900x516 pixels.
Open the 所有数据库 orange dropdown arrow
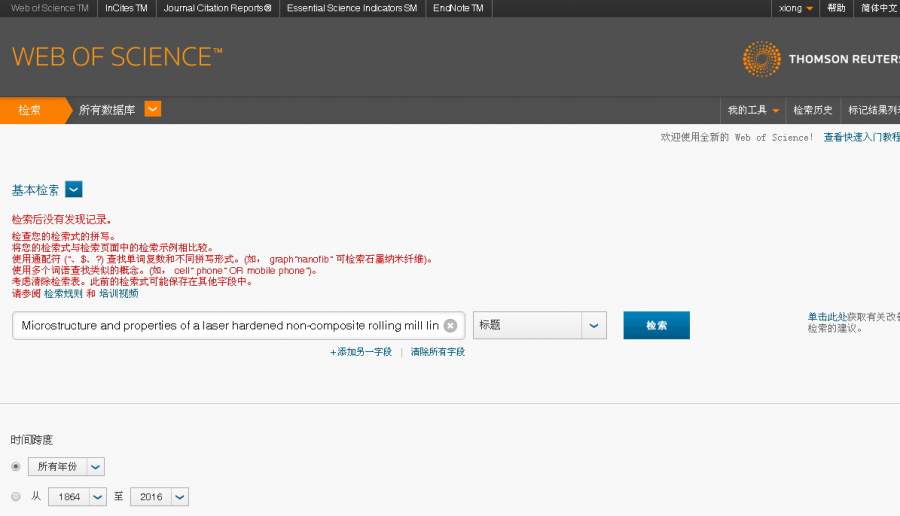tap(153, 109)
